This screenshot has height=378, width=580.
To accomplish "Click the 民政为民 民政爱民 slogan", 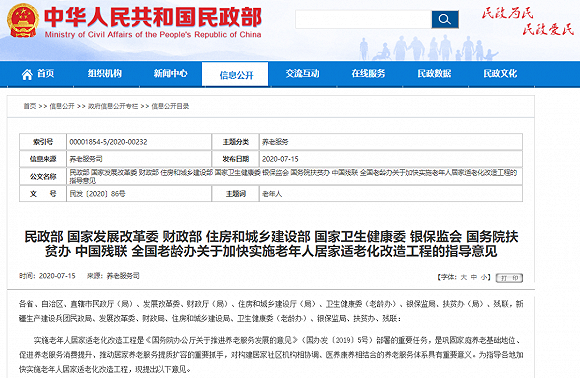I will 528,21.
